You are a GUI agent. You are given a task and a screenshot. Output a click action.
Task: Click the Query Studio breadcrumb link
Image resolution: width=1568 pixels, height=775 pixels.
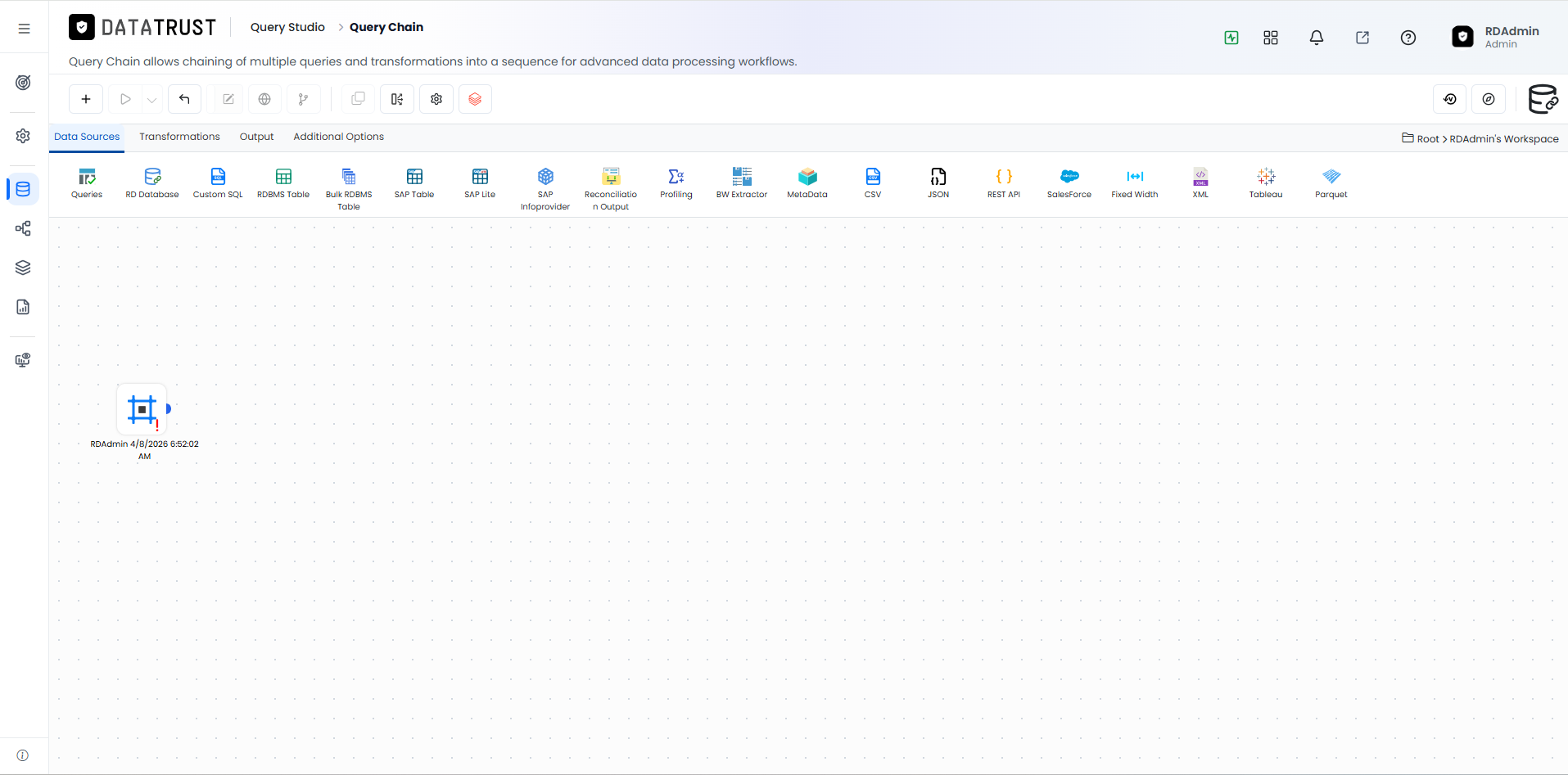tap(287, 27)
